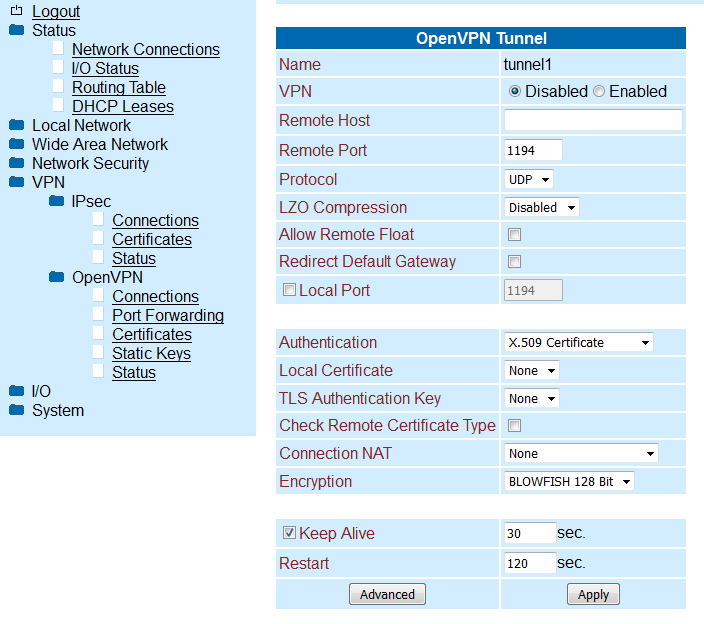Click page icon beside I/O Status
The width and height of the screenshot is (704, 624).
(58, 67)
